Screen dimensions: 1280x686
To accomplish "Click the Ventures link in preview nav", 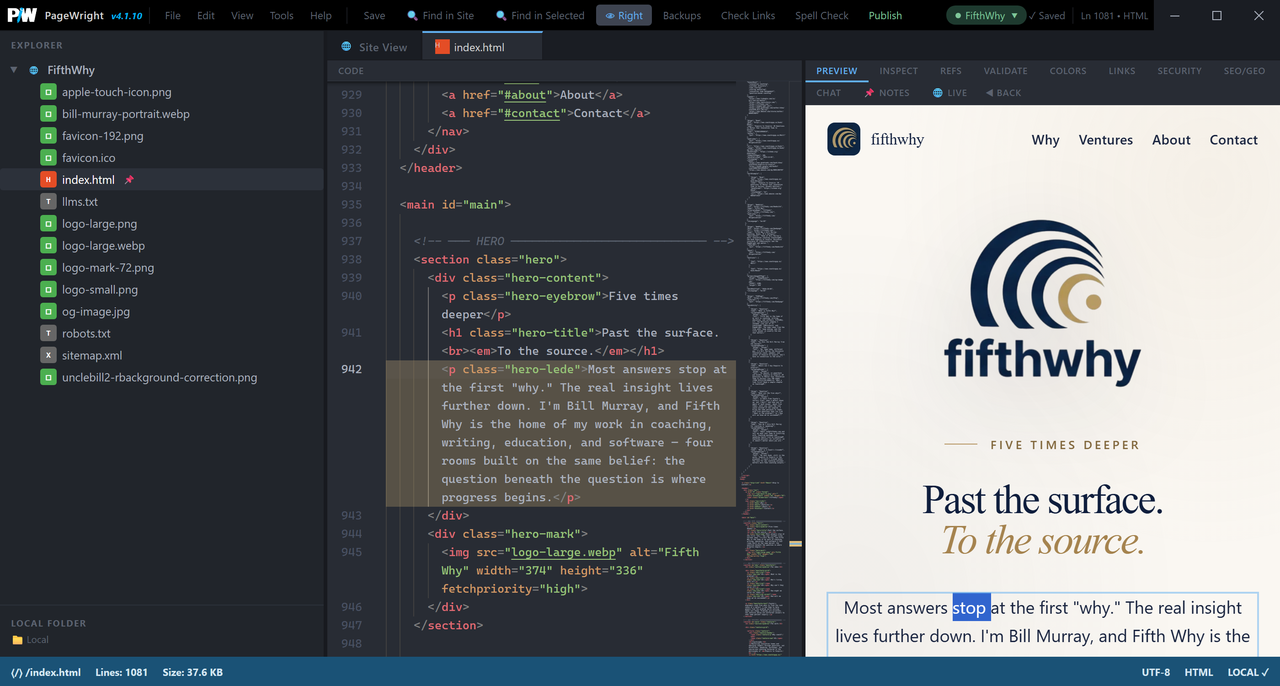I will click(1106, 140).
